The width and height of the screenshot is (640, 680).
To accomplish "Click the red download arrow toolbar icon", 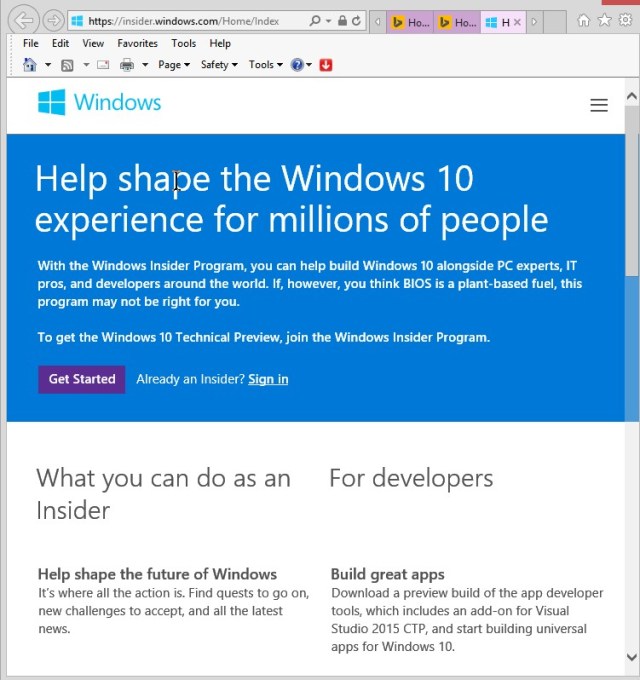I will coord(326,65).
